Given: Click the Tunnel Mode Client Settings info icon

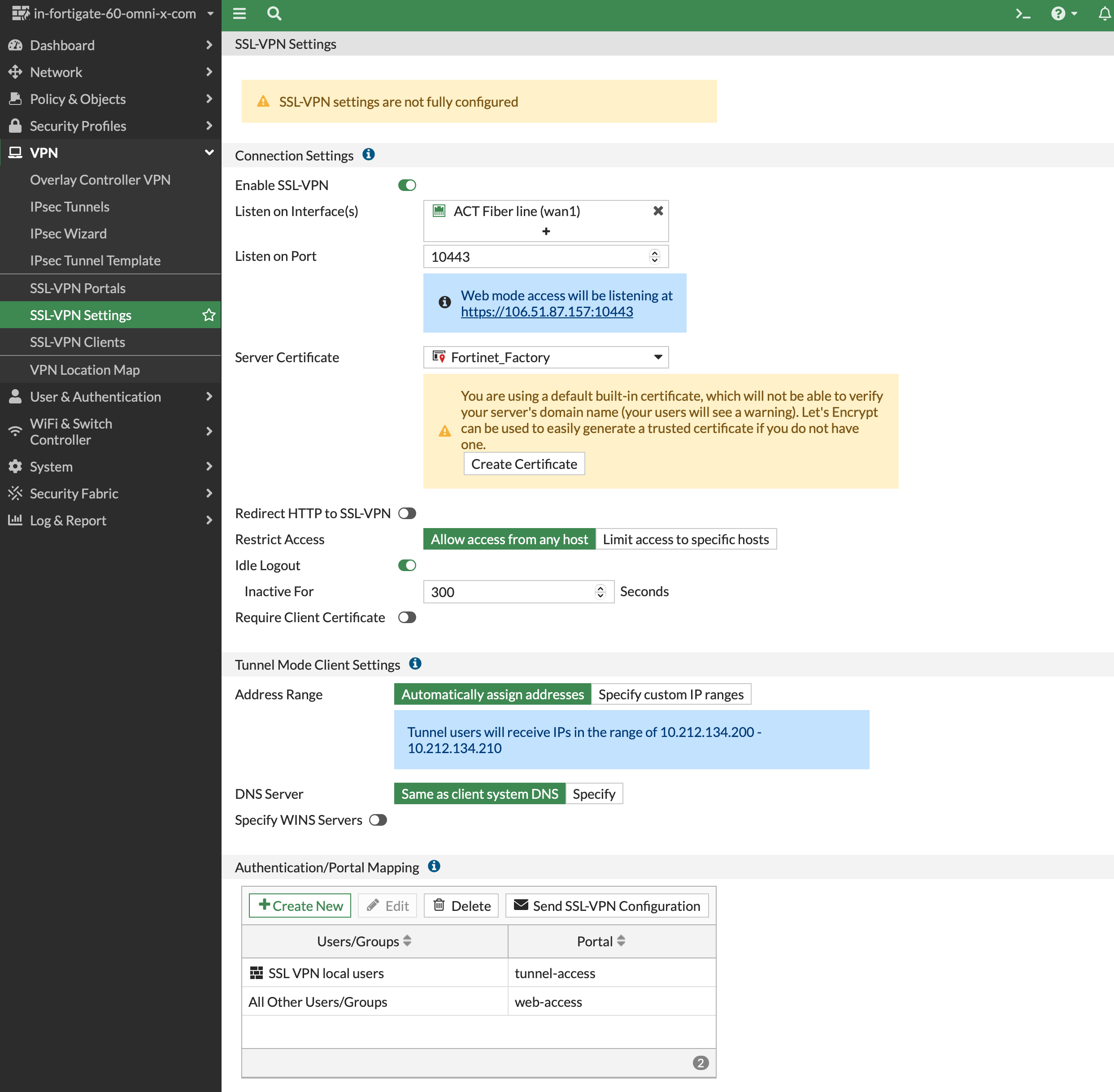Looking at the screenshot, I should (415, 664).
